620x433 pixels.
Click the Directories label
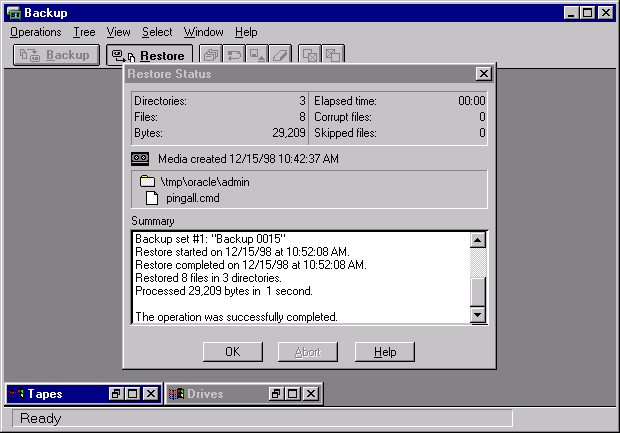[160, 101]
